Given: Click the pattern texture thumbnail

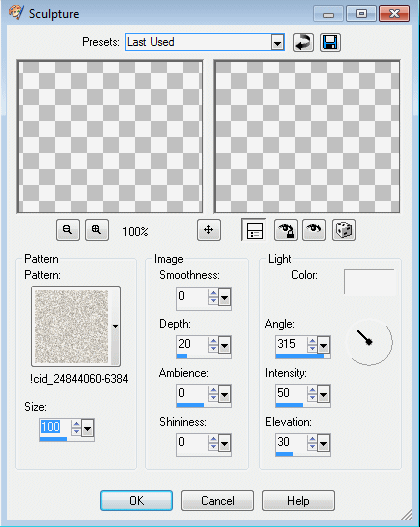Looking at the screenshot, I should click(72, 326).
